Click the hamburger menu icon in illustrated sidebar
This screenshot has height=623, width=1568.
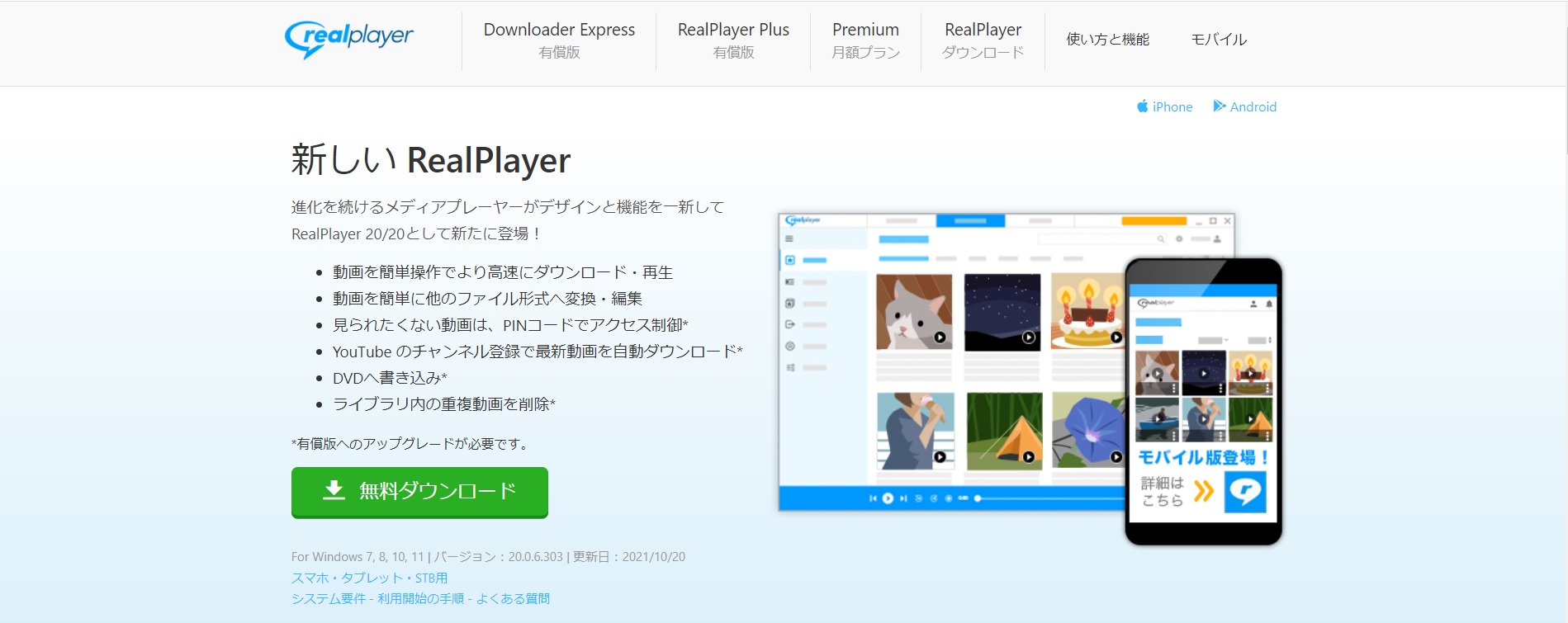789,239
